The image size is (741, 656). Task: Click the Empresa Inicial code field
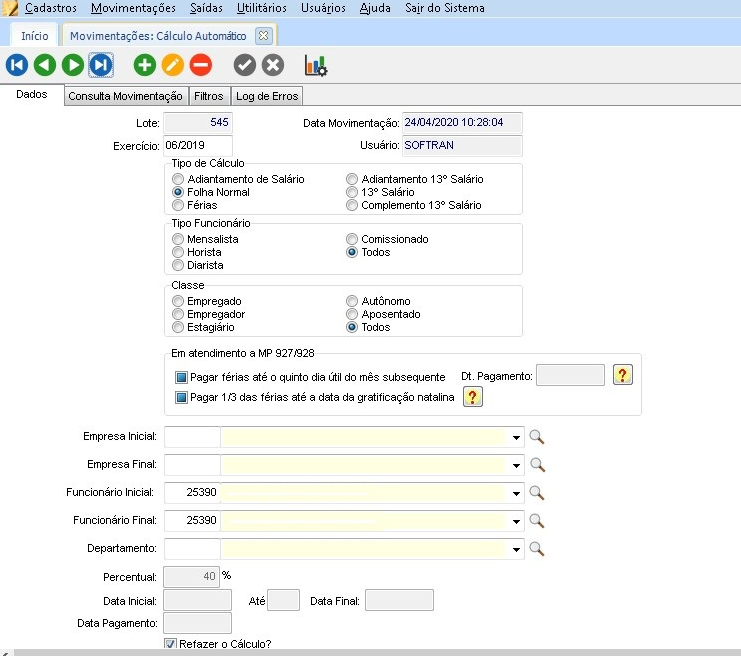tap(192, 437)
